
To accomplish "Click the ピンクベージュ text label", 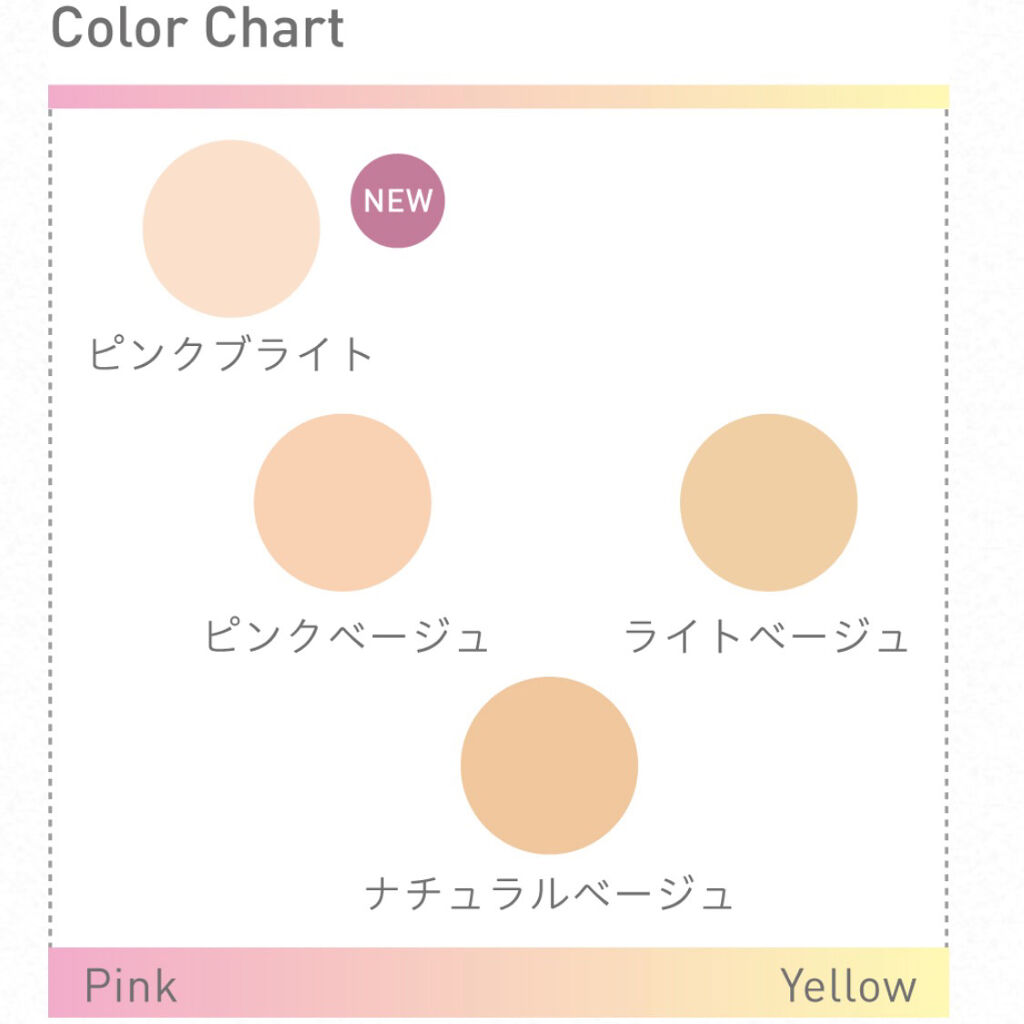I will pos(346,637).
